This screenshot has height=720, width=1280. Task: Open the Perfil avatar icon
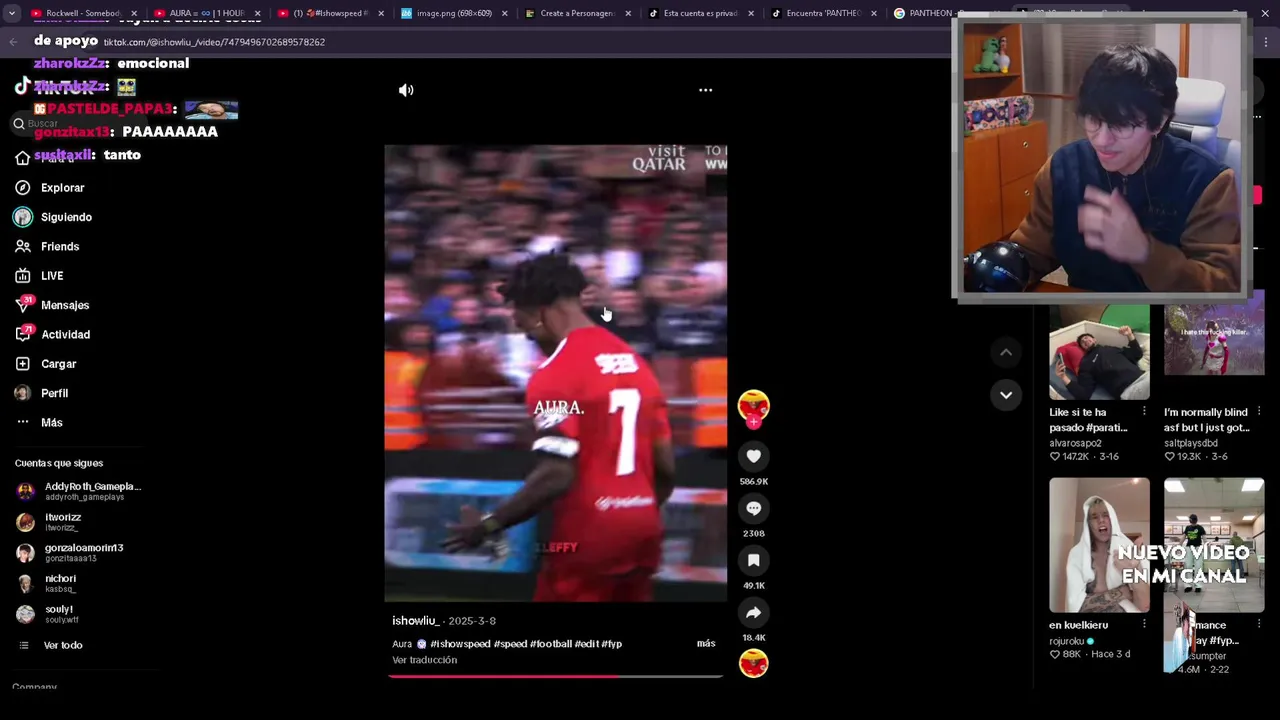point(23,393)
